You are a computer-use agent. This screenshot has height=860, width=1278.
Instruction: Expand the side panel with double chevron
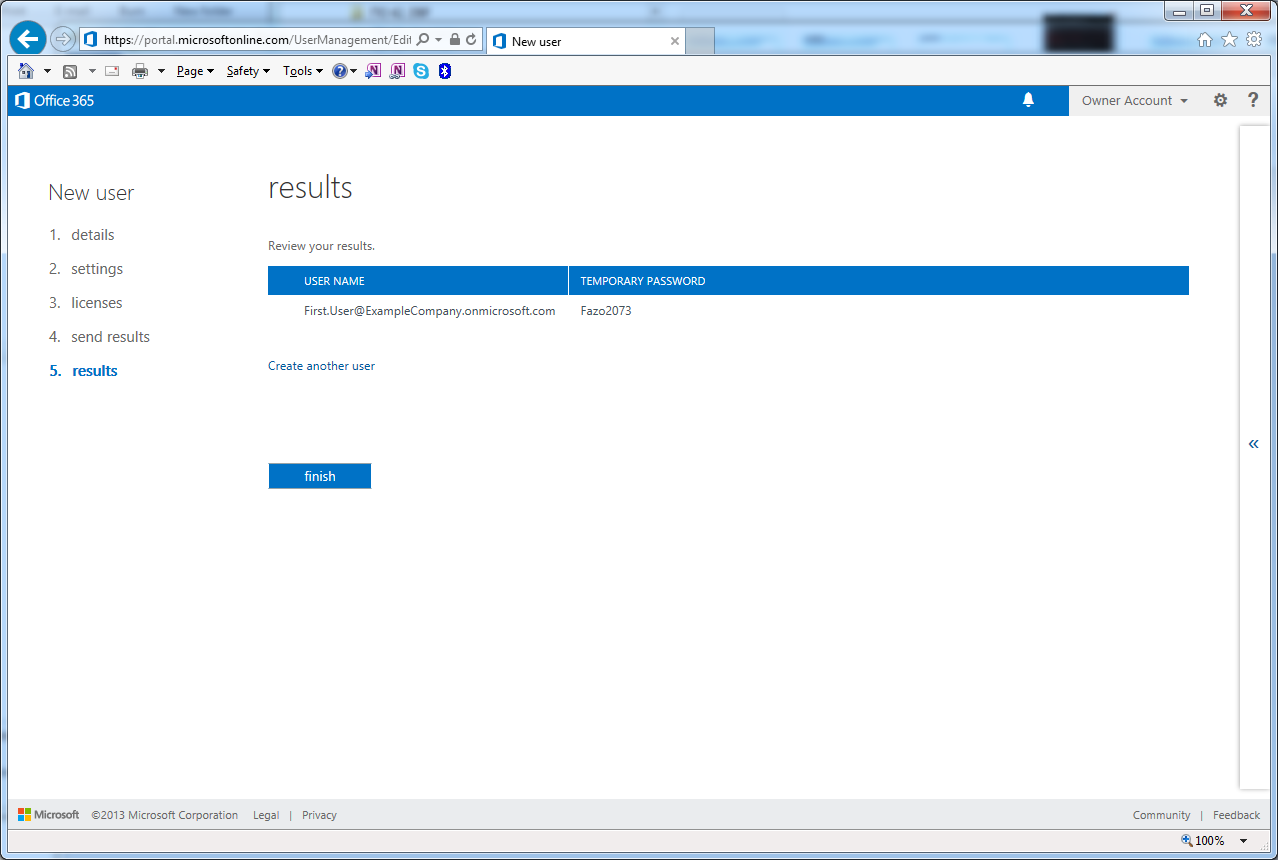(1253, 444)
